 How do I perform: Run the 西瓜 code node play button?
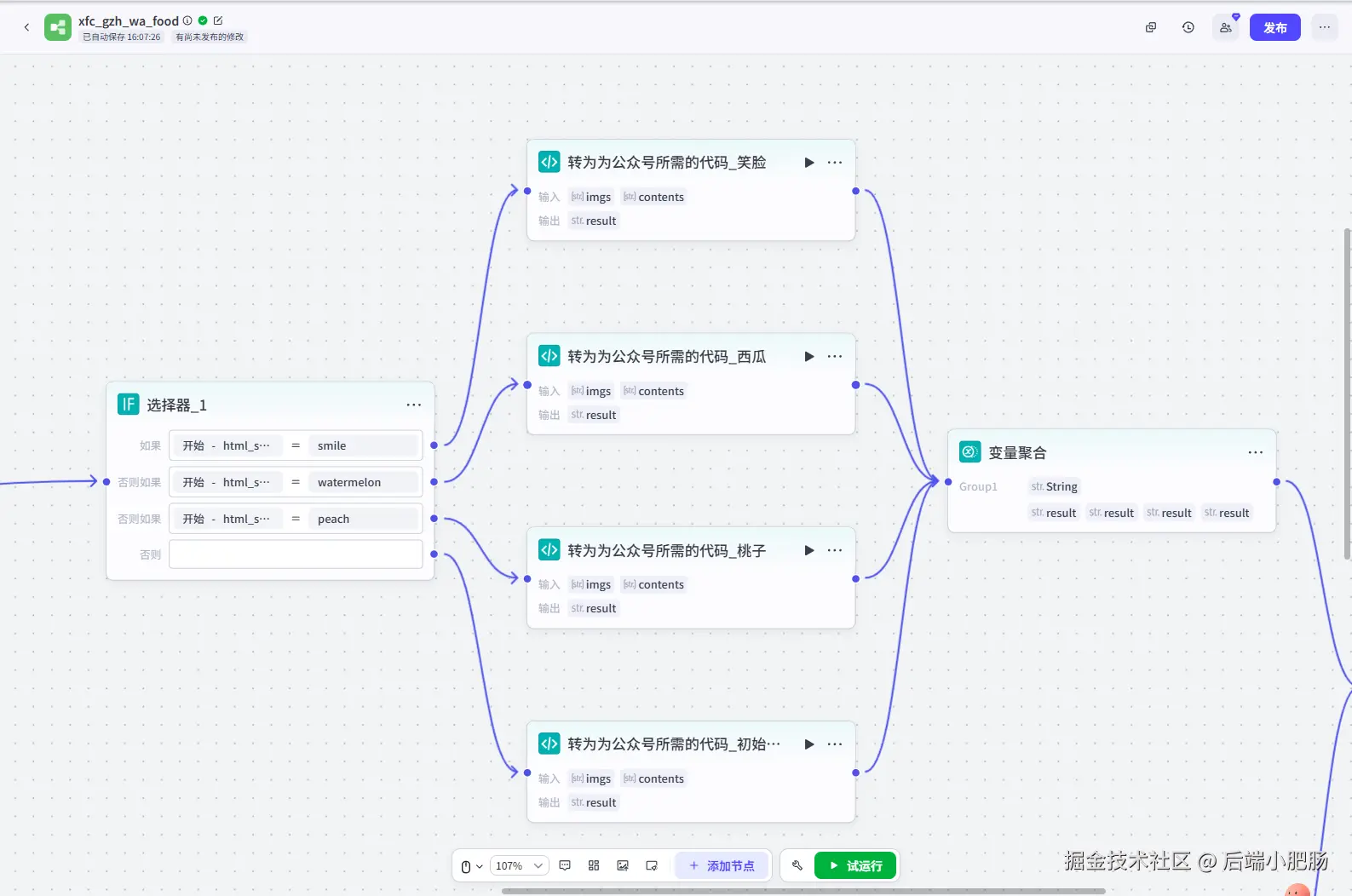click(809, 357)
